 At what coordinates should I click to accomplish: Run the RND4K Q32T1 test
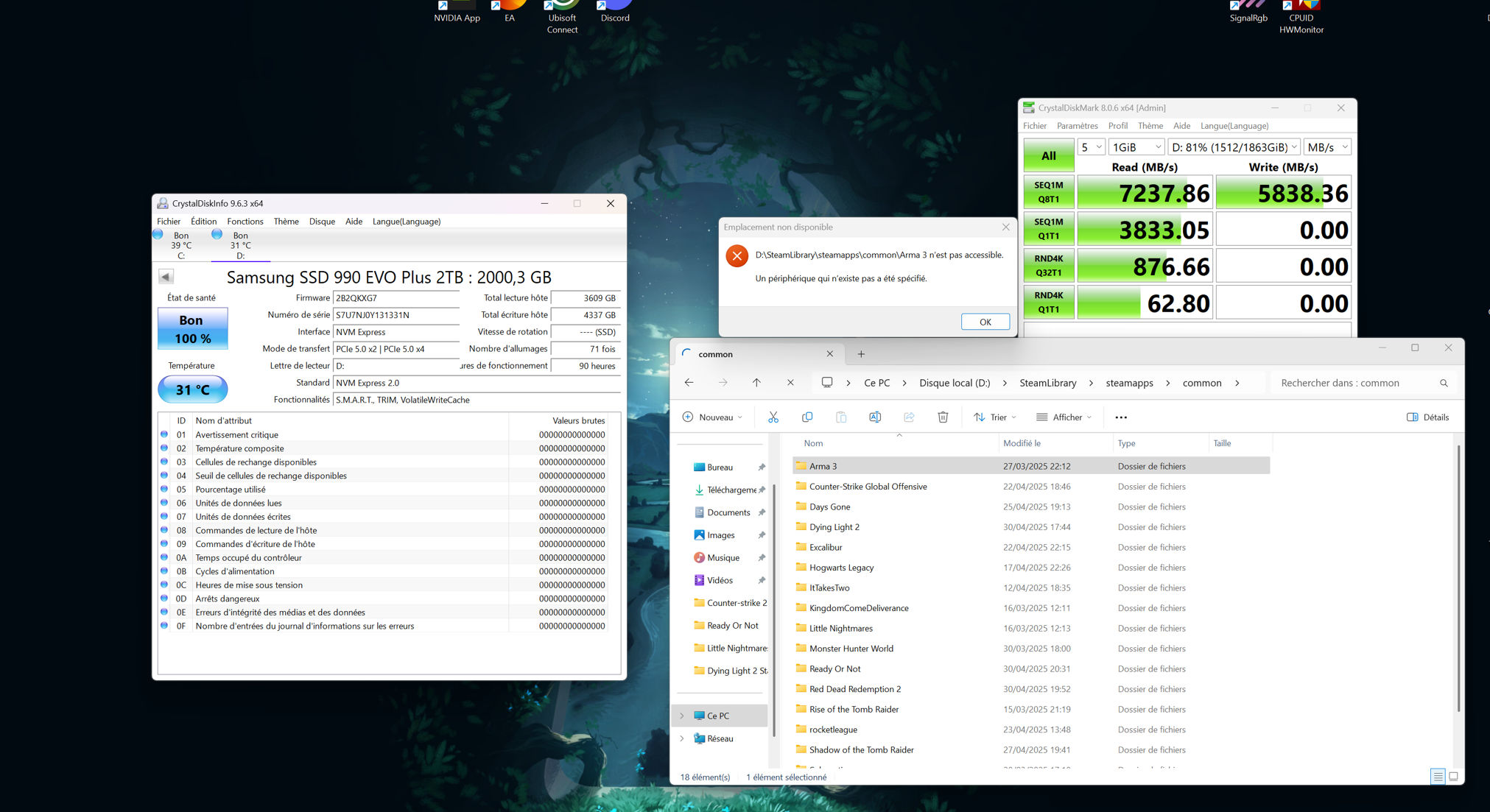pos(1048,266)
